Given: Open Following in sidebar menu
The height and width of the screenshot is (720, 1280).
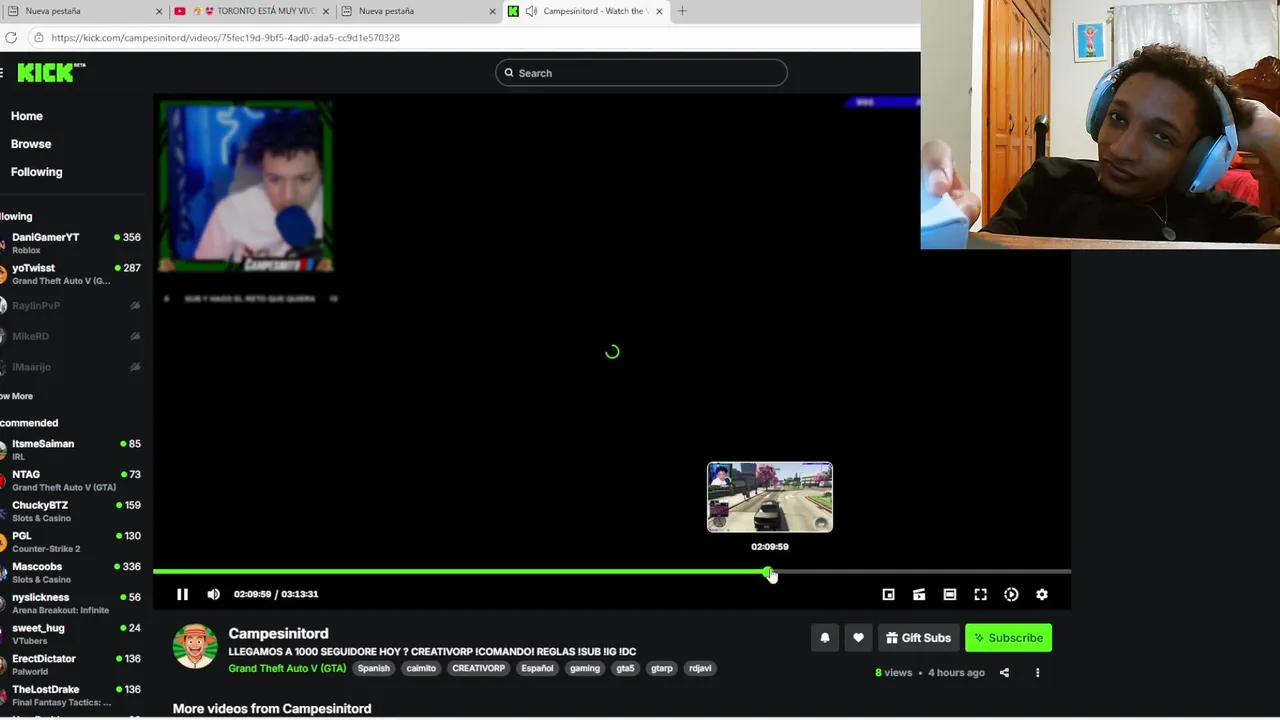Looking at the screenshot, I should [x=37, y=172].
